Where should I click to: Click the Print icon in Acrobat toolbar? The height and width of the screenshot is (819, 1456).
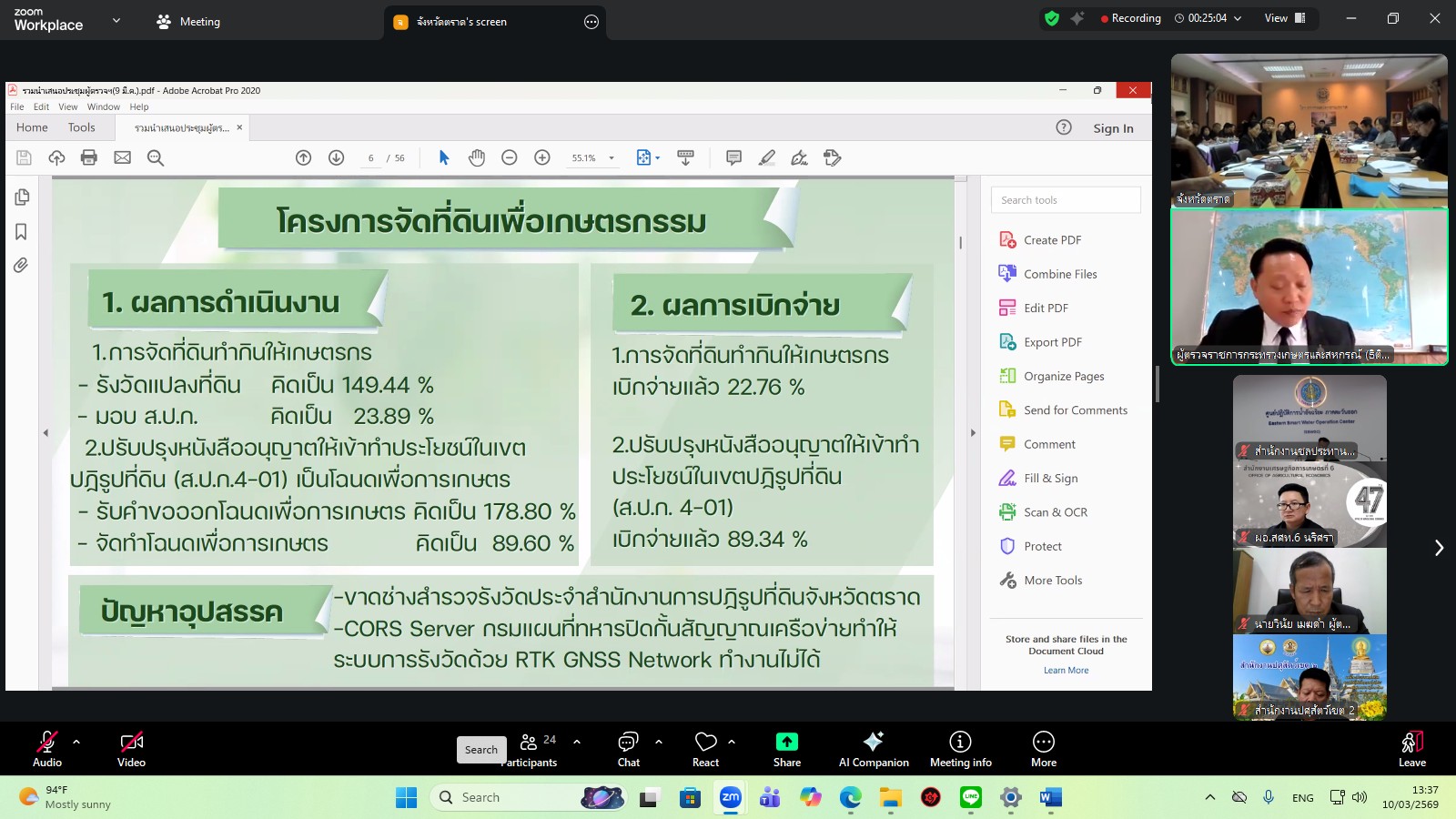[x=88, y=157]
